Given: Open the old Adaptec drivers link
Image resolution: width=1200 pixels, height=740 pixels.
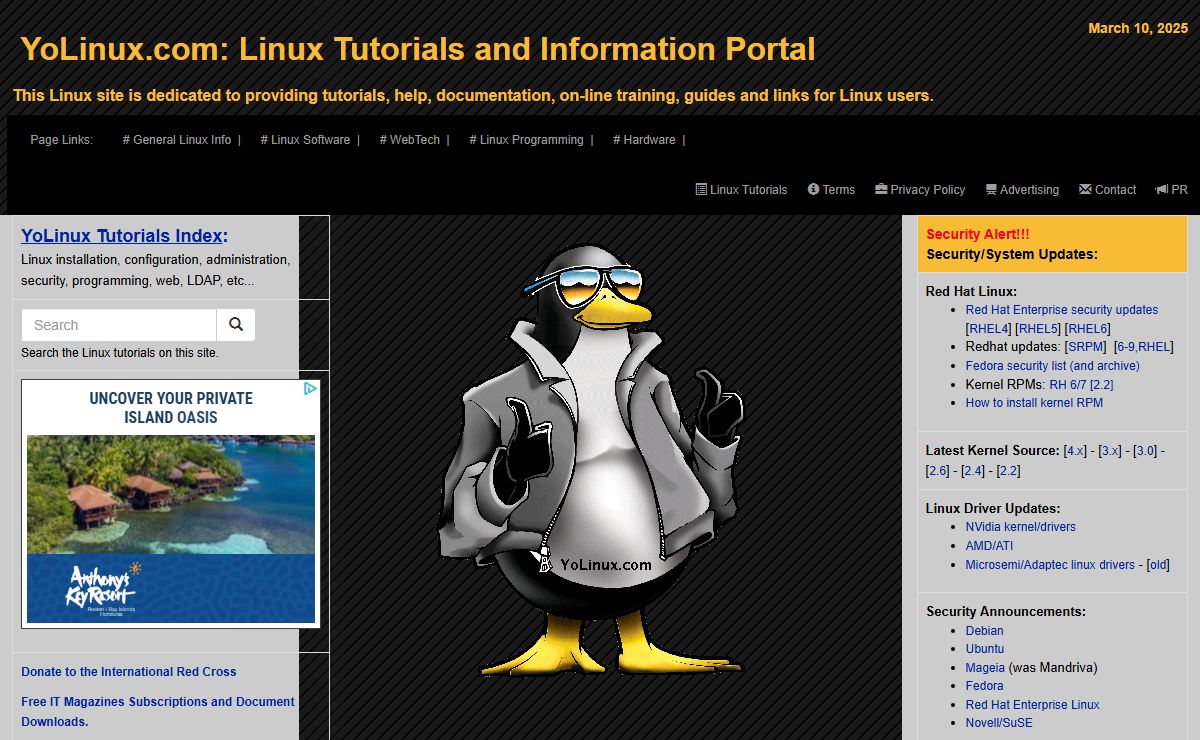Looking at the screenshot, I should pos(1158,565).
